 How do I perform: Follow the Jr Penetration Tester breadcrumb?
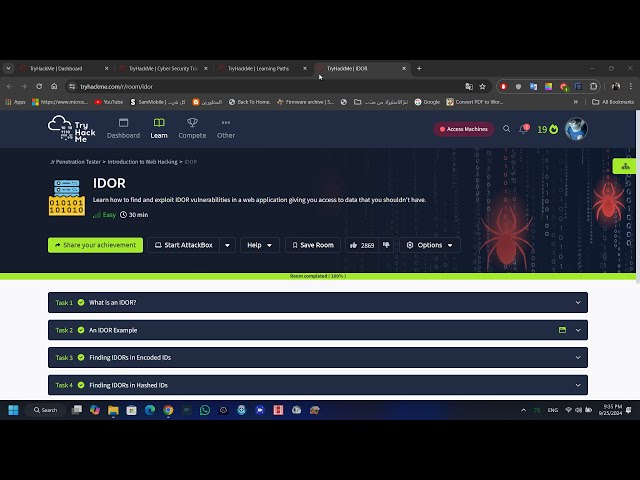click(x=75, y=162)
